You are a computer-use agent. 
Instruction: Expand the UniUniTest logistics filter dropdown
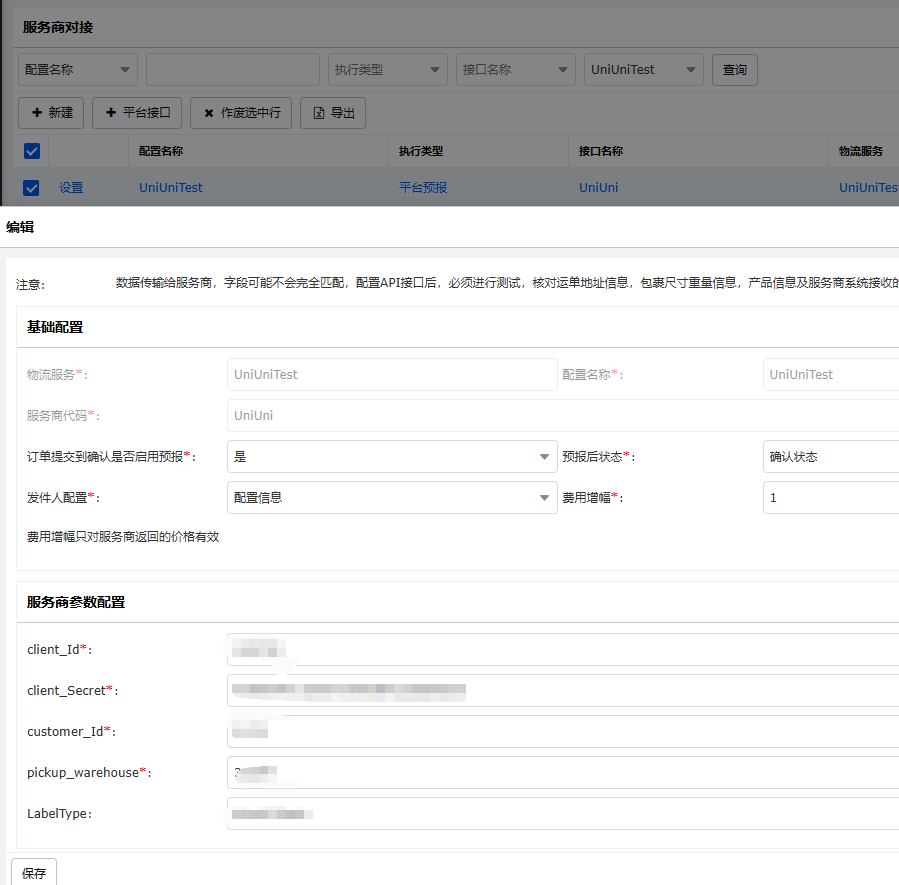tap(643, 70)
